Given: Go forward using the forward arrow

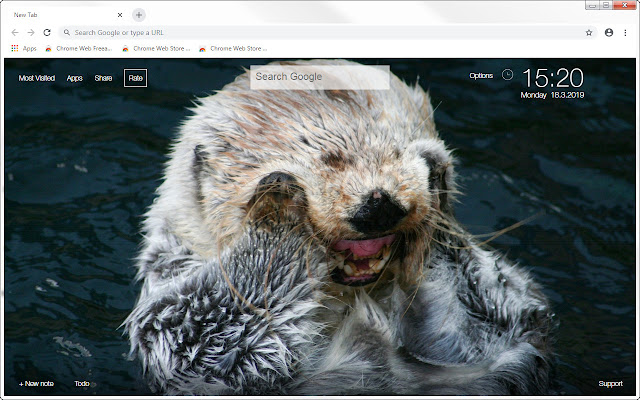Looking at the screenshot, I should pos(31,33).
